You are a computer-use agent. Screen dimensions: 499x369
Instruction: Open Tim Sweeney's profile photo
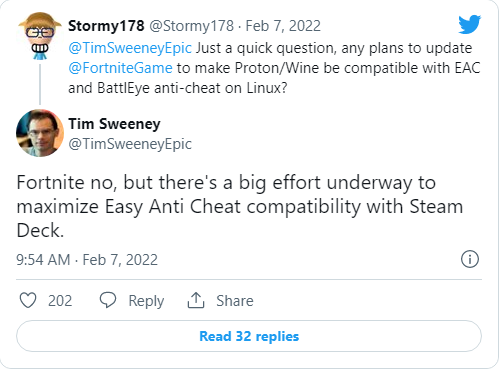(x=40, y=133)
